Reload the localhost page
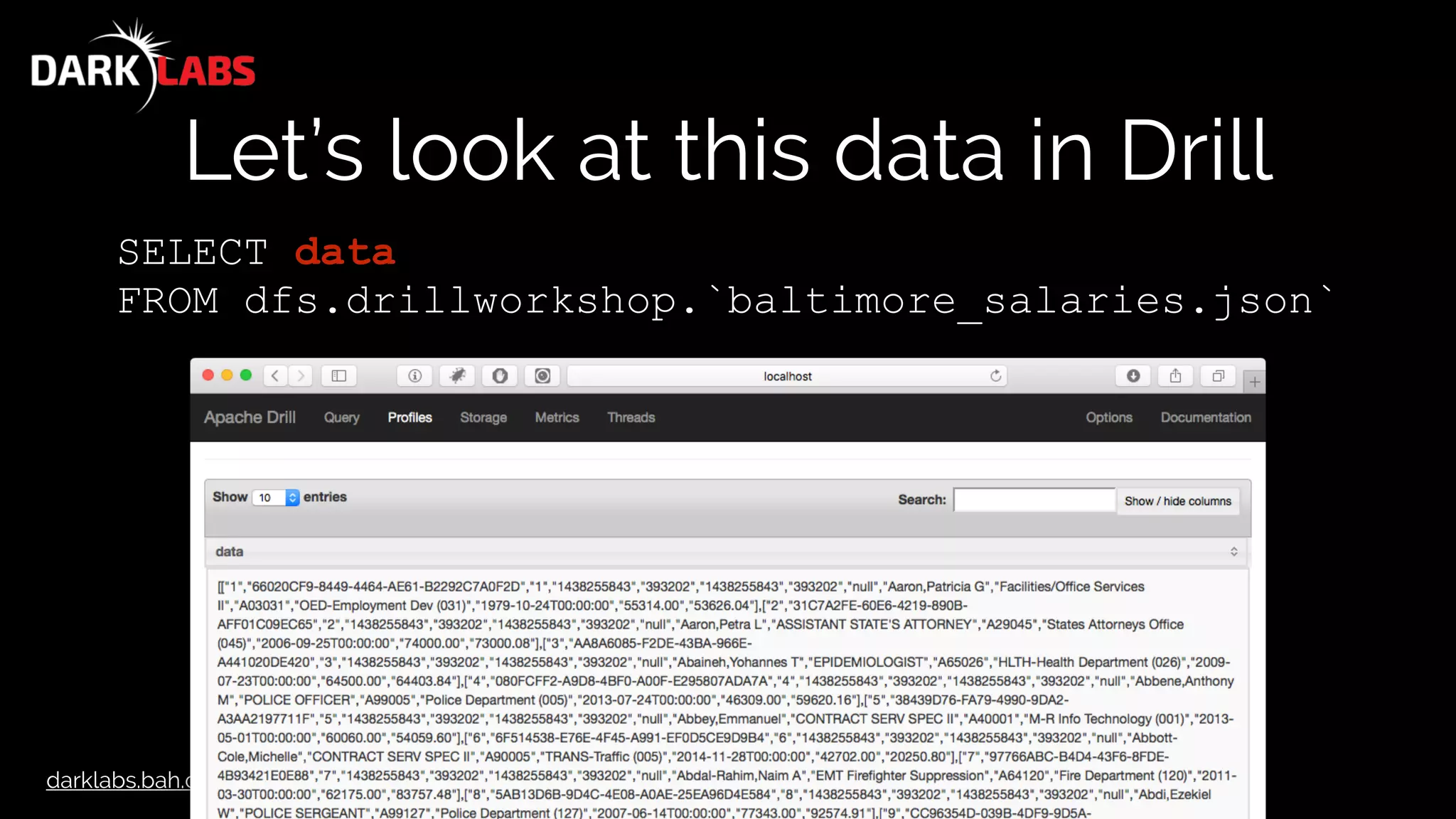Viewport: 1456px width, 819px height. point(995,375)
